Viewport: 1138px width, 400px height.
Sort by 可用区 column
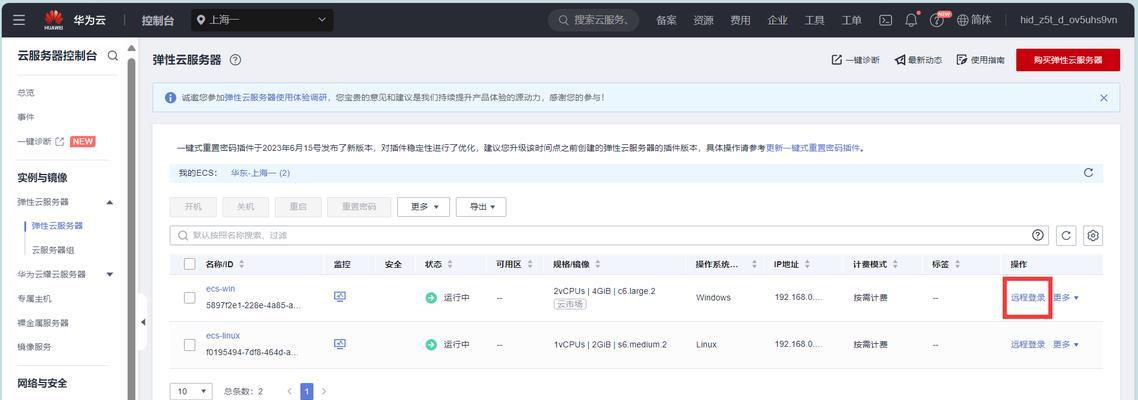pyautogui.click(x=531, y=264)
